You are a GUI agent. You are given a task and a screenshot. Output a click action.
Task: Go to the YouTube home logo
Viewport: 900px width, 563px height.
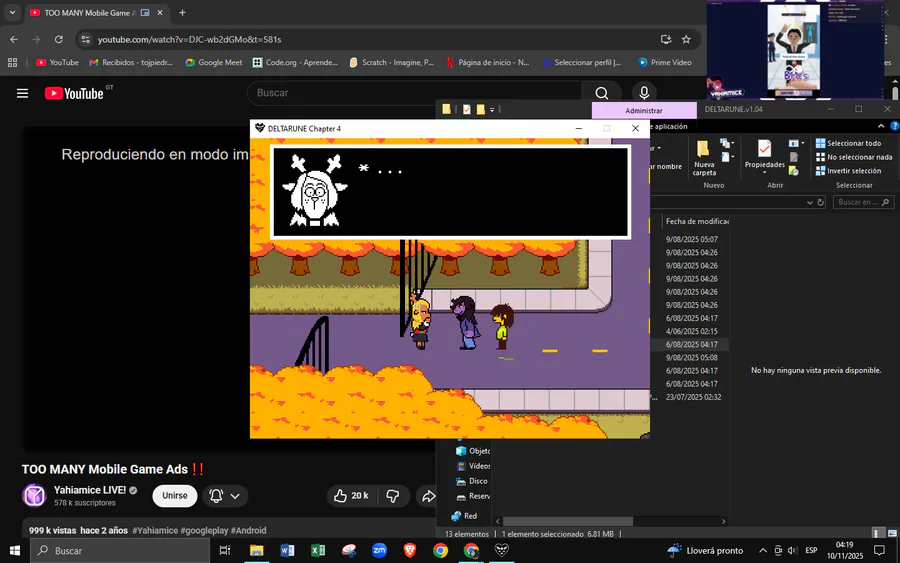click(75, 93)
